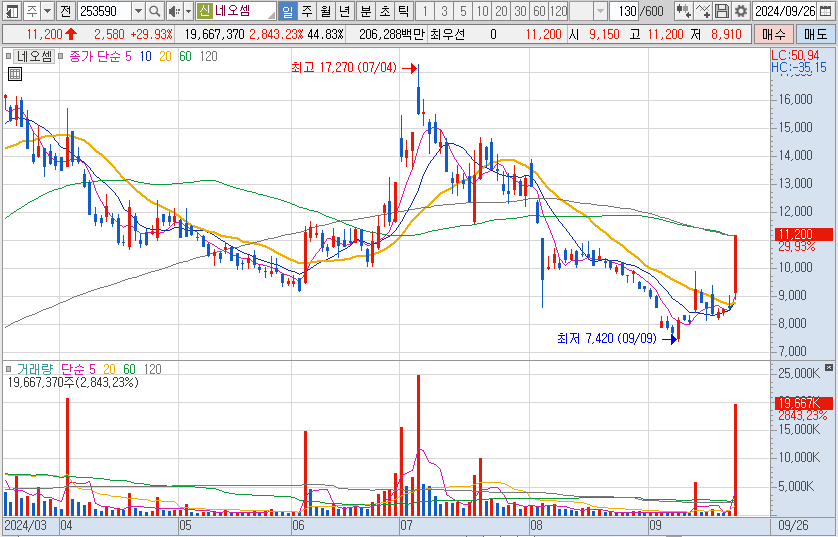Click the 09/26 date on time axis
The image size is (838, 537).
(796, 526)
